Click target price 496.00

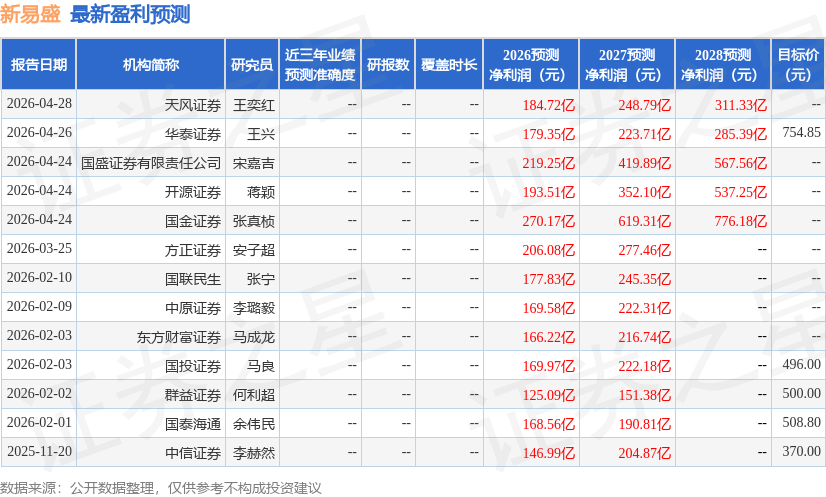pyautogui.click(x=801, y=364)
